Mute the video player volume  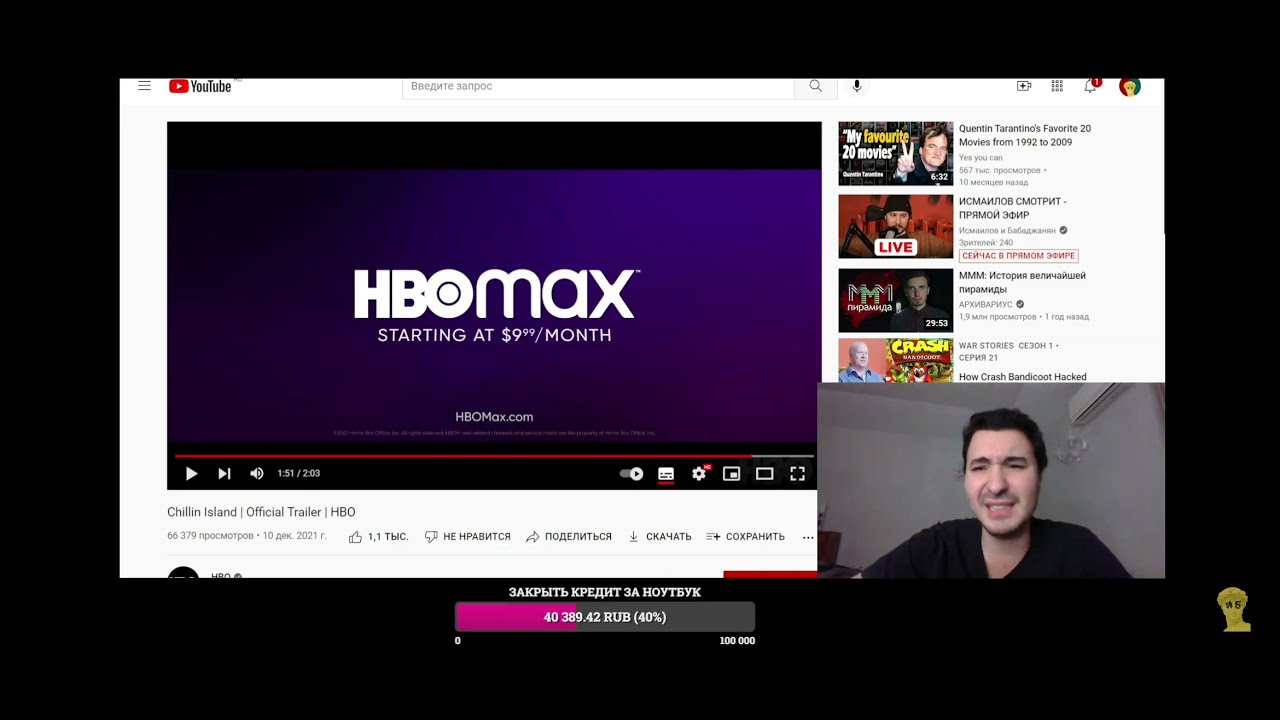tap(257, 474)
